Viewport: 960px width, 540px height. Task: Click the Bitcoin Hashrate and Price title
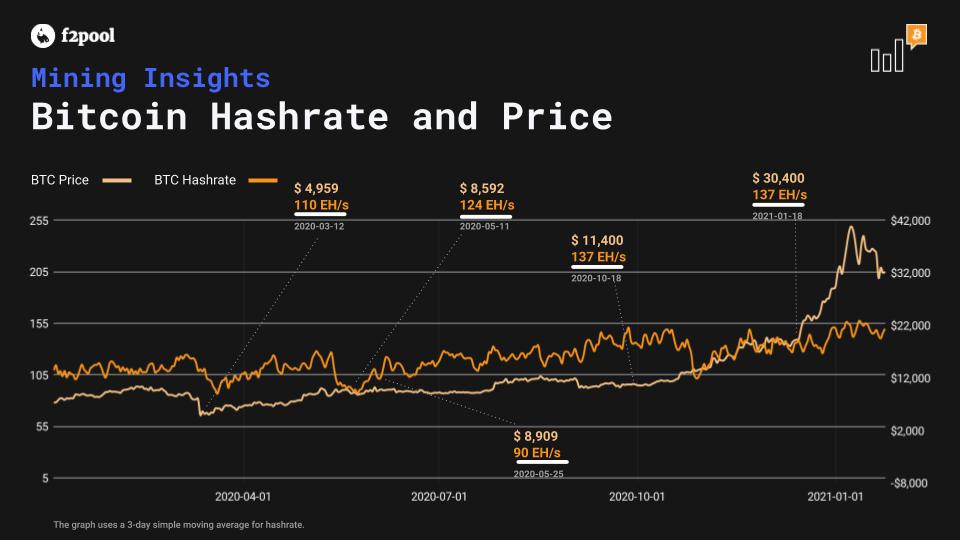click(322, 116)
